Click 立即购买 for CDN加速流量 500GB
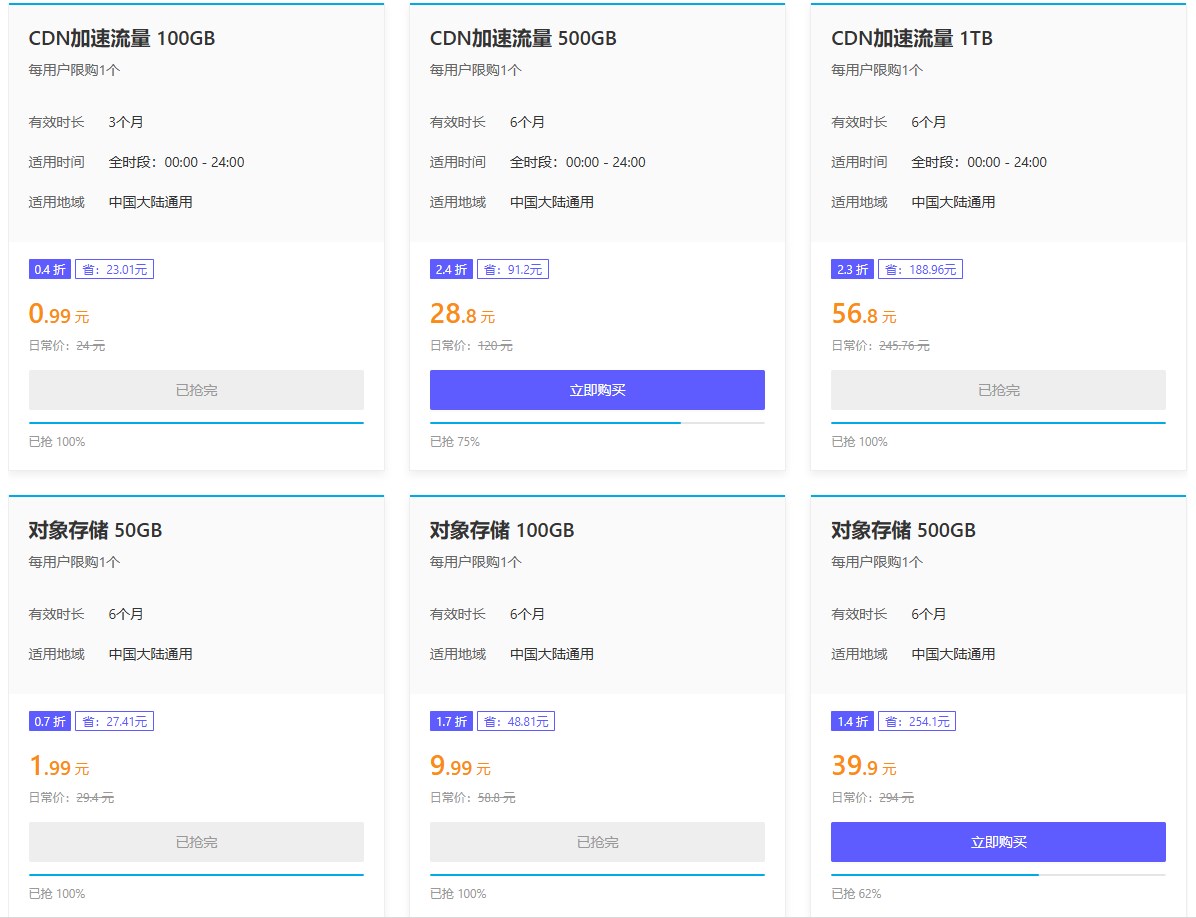This screenshot has height=918, width=1196. (597, 390)
